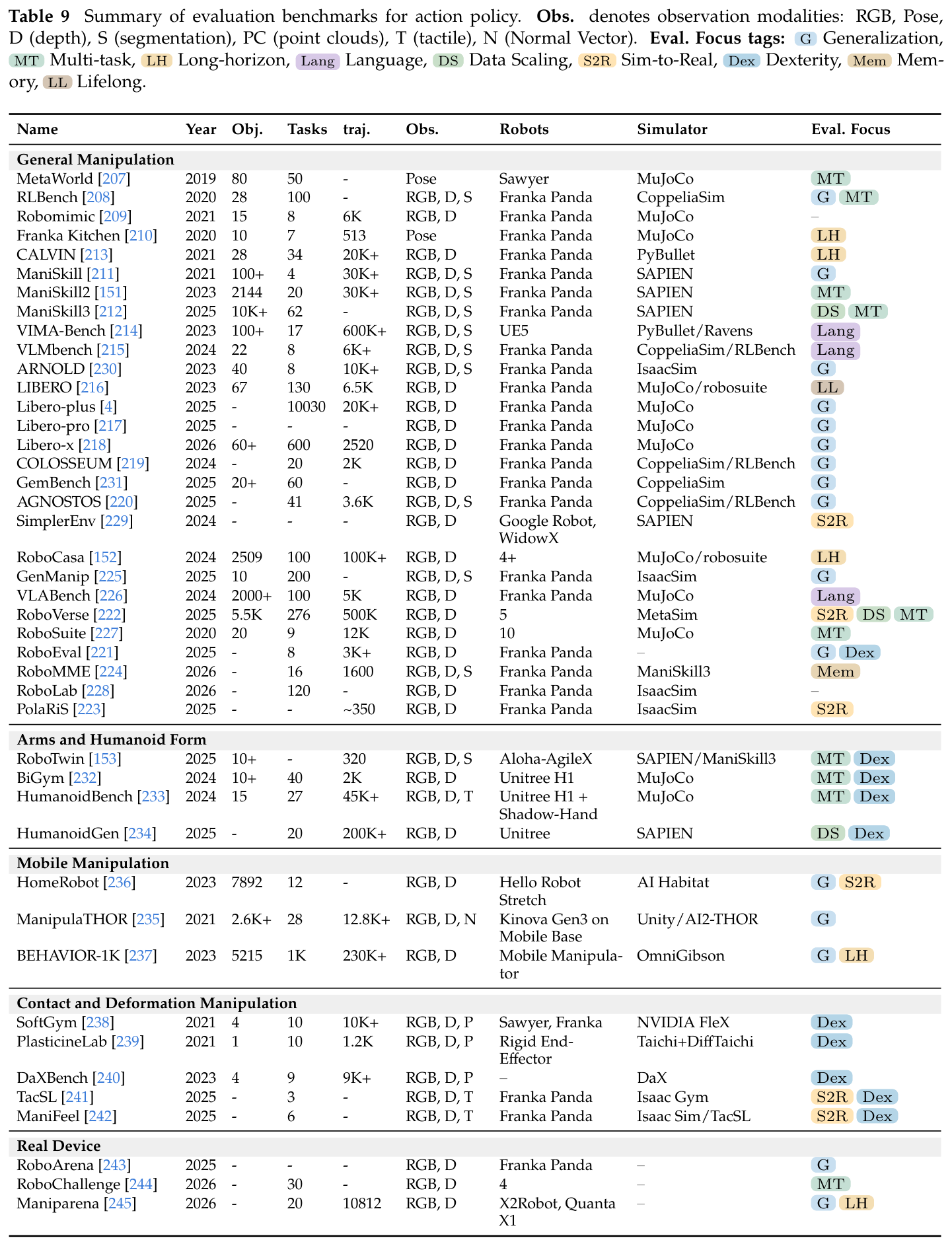Screen dimensions: 952x1244
Task: Jump to RoboArena reference 243
Action: tap(114, 1165)
